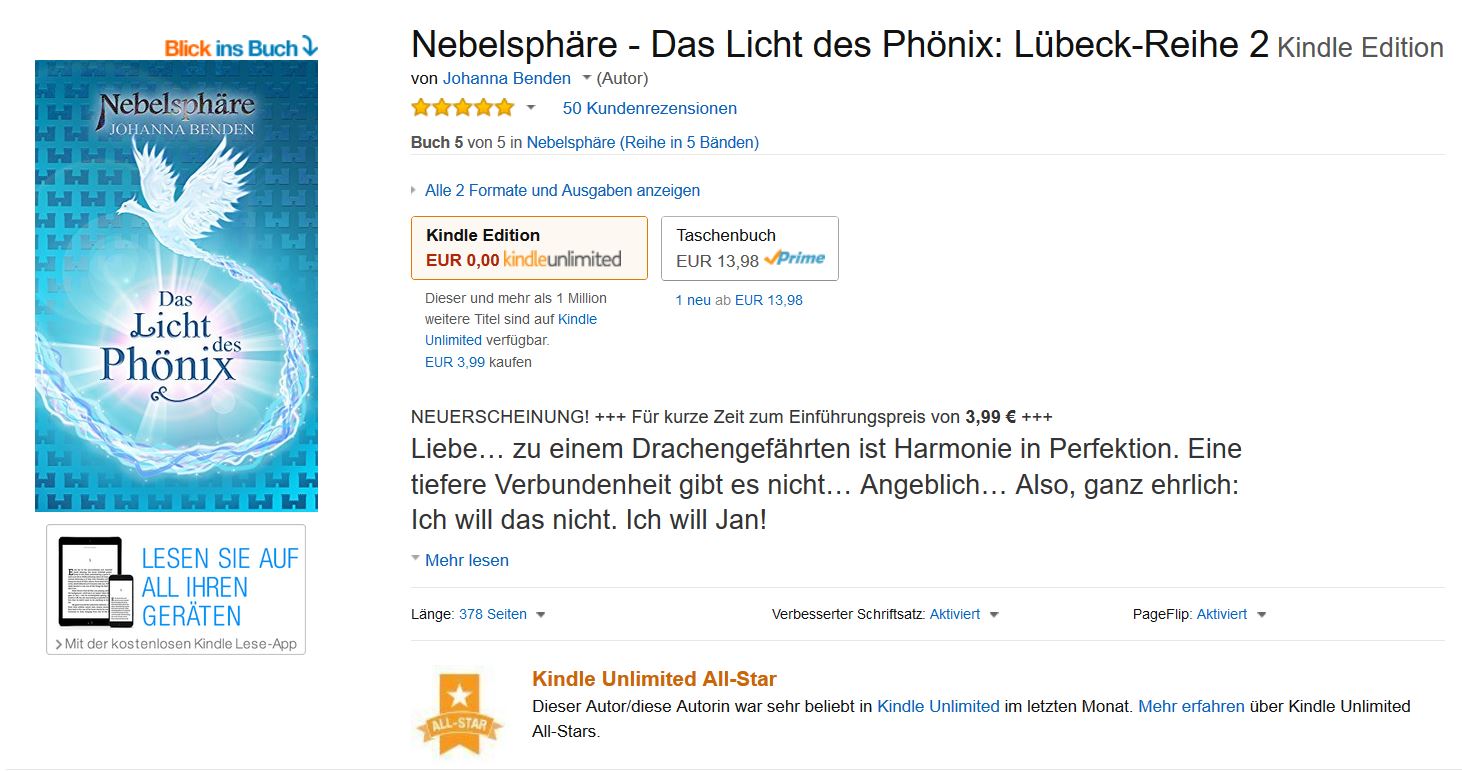Open the Länge 378 Seiten dropdown
Viewport: 1462px width, 771px height.
[x=540, y=615]
